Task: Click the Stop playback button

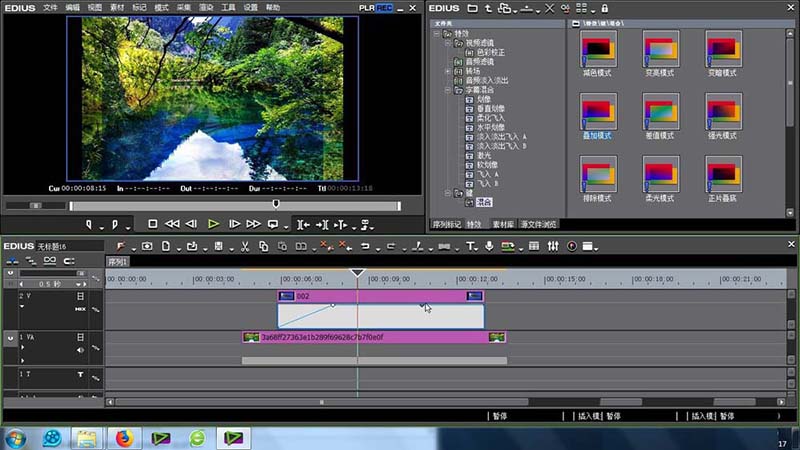Action: point(153,224)
